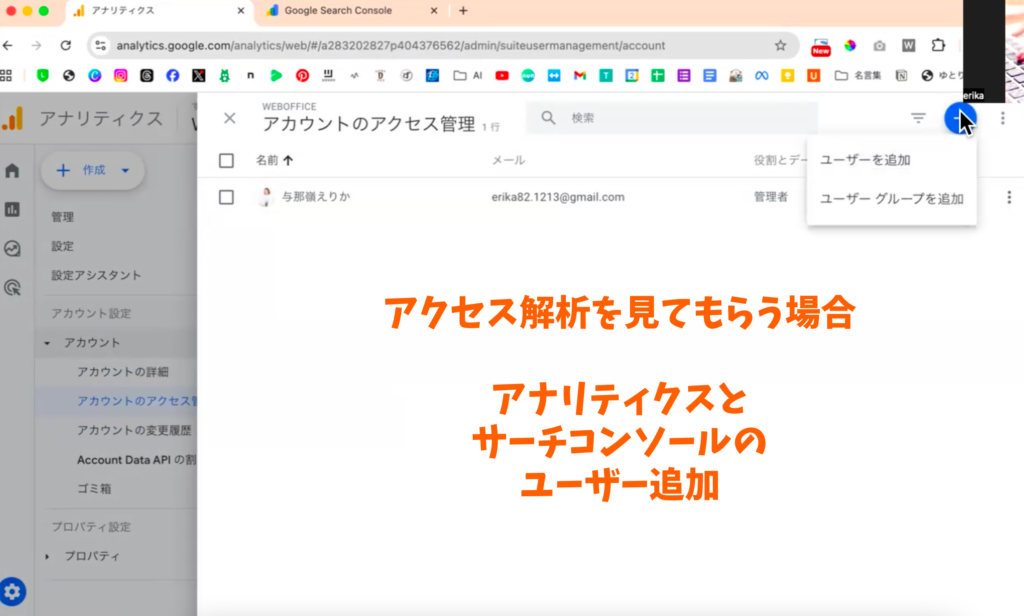Close the アカウントのアクセス管理 panel with X
1024x616 pixels.
coord(230,118)
